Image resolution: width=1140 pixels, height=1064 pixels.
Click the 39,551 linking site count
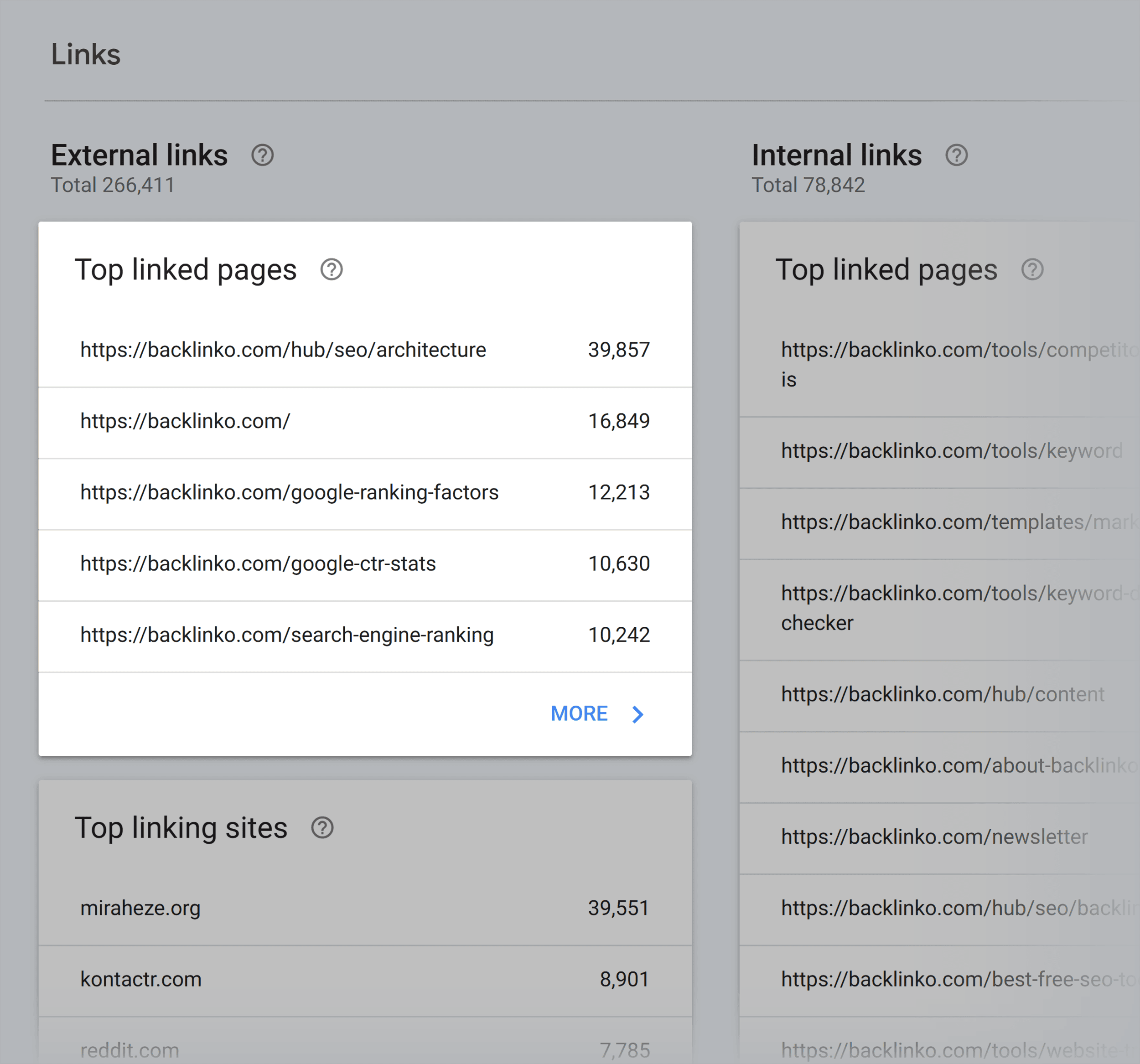click(619, 908)
